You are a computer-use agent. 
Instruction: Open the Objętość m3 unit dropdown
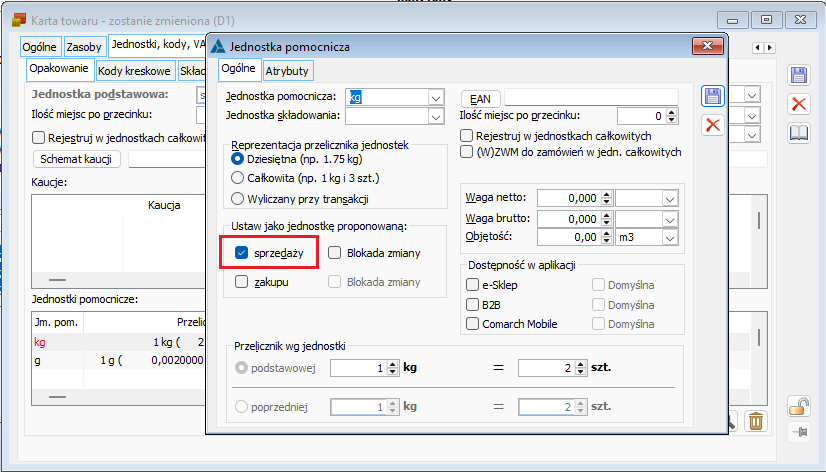[670, 238]
